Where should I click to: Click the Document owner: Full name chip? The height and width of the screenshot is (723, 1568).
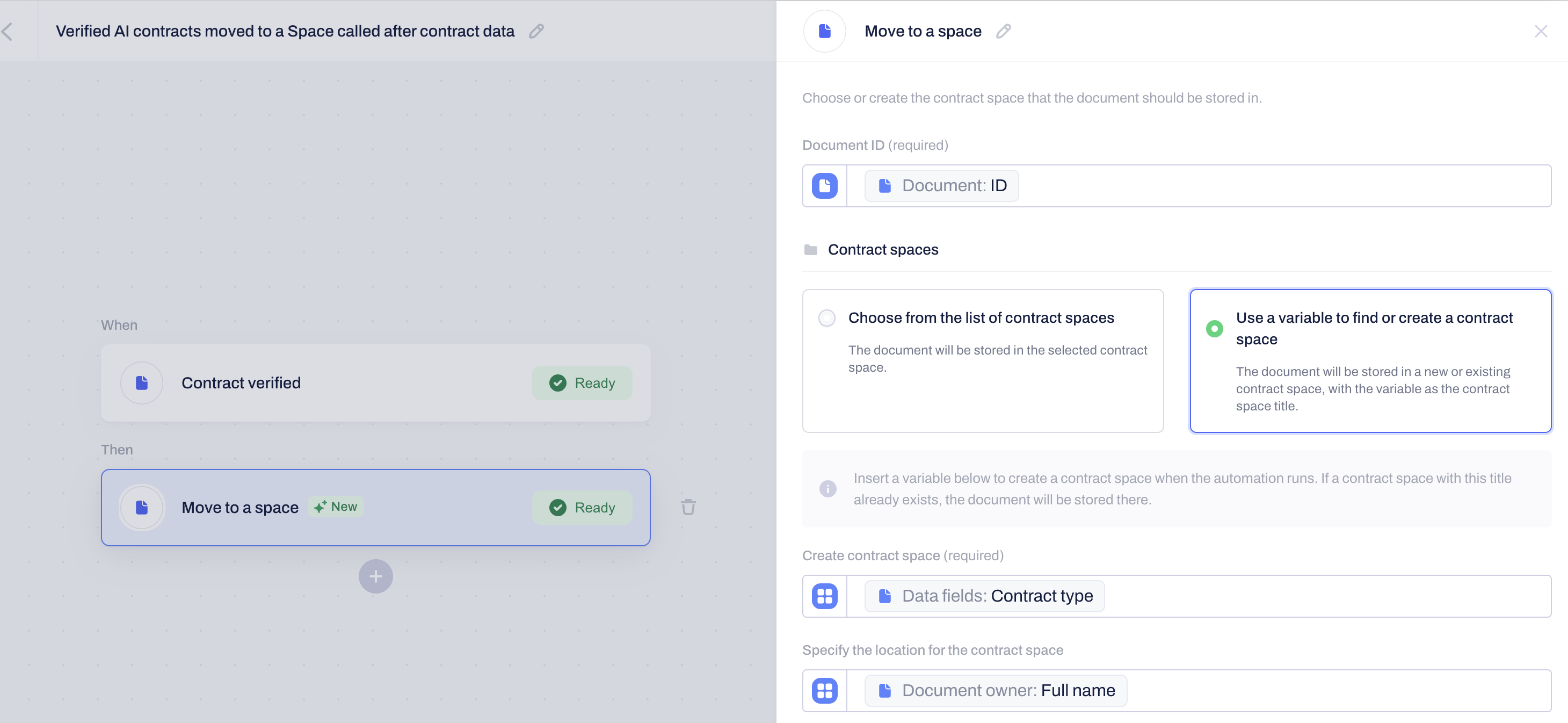tap(995, 691)
